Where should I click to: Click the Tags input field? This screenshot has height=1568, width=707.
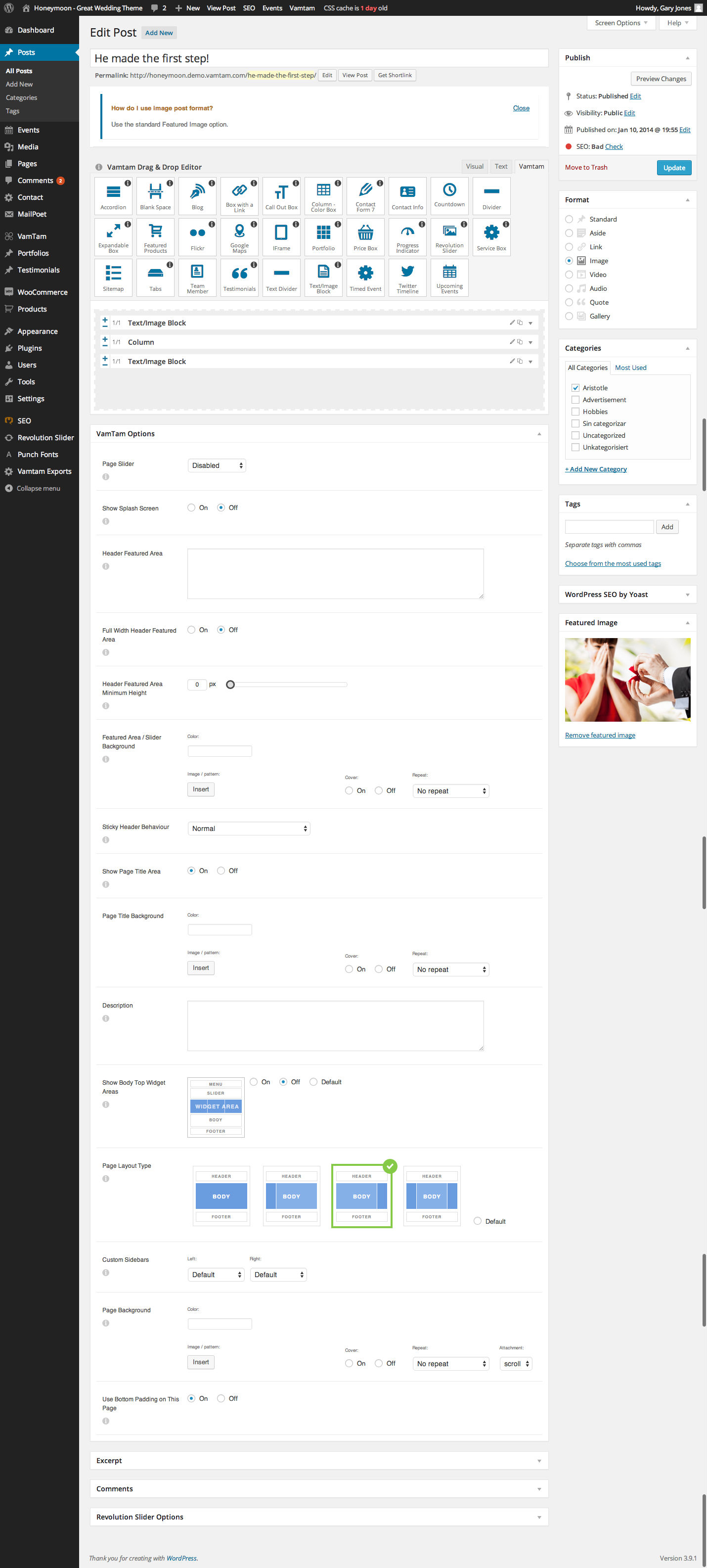609,526
